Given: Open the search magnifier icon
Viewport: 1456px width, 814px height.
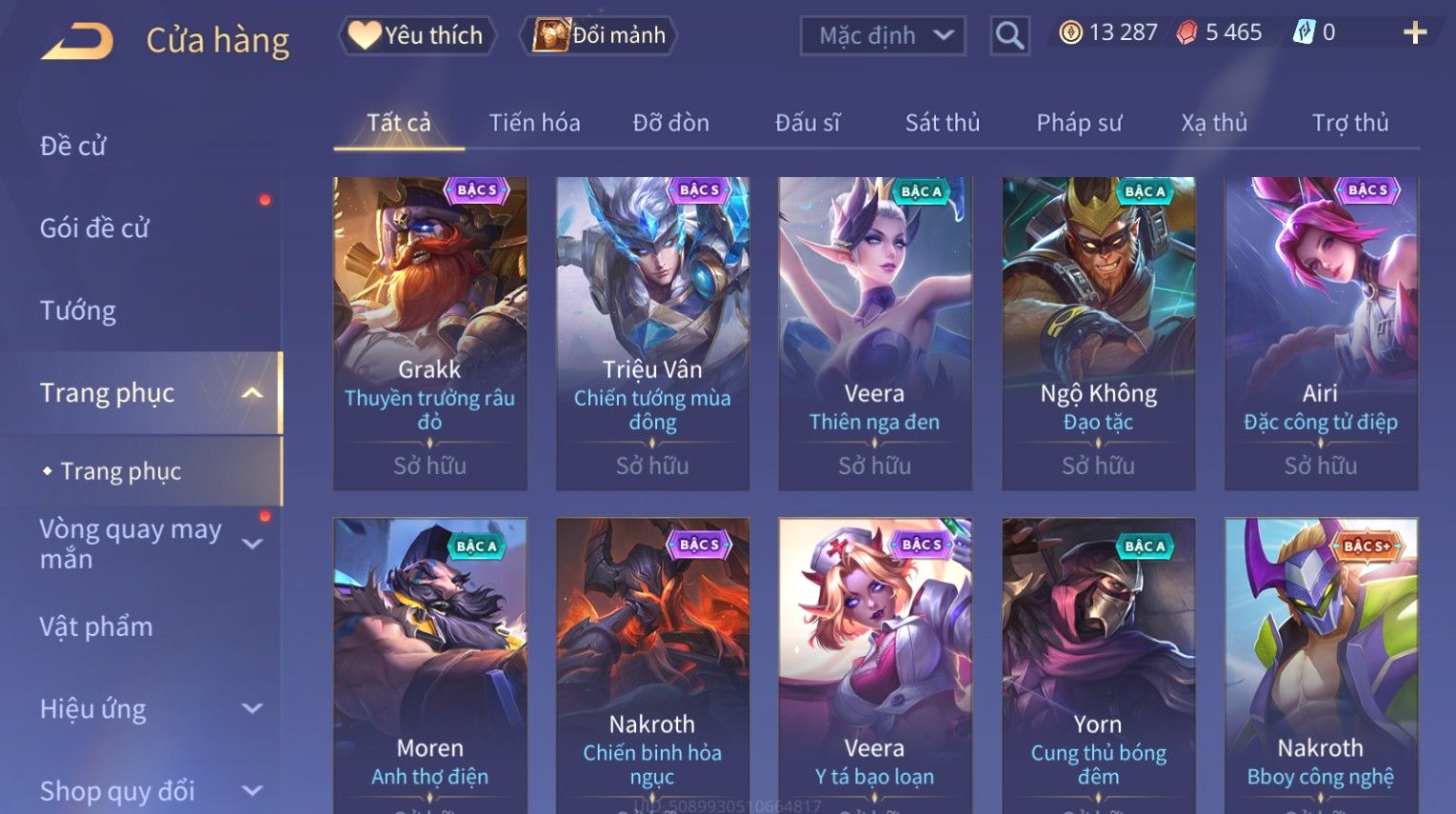Looking at the screenshot, I should coord(1009,36).
